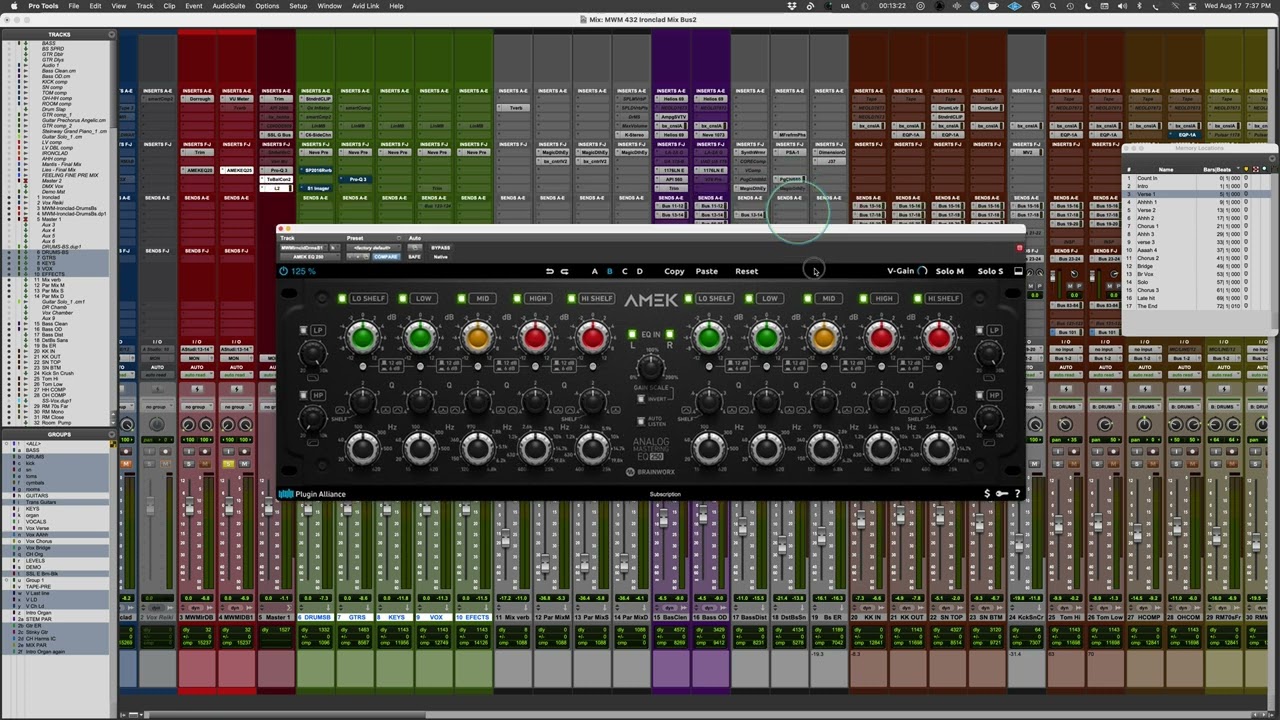Click the redo arrow in plugin toolbar
1280x720 pixels.
click(564, 271)
